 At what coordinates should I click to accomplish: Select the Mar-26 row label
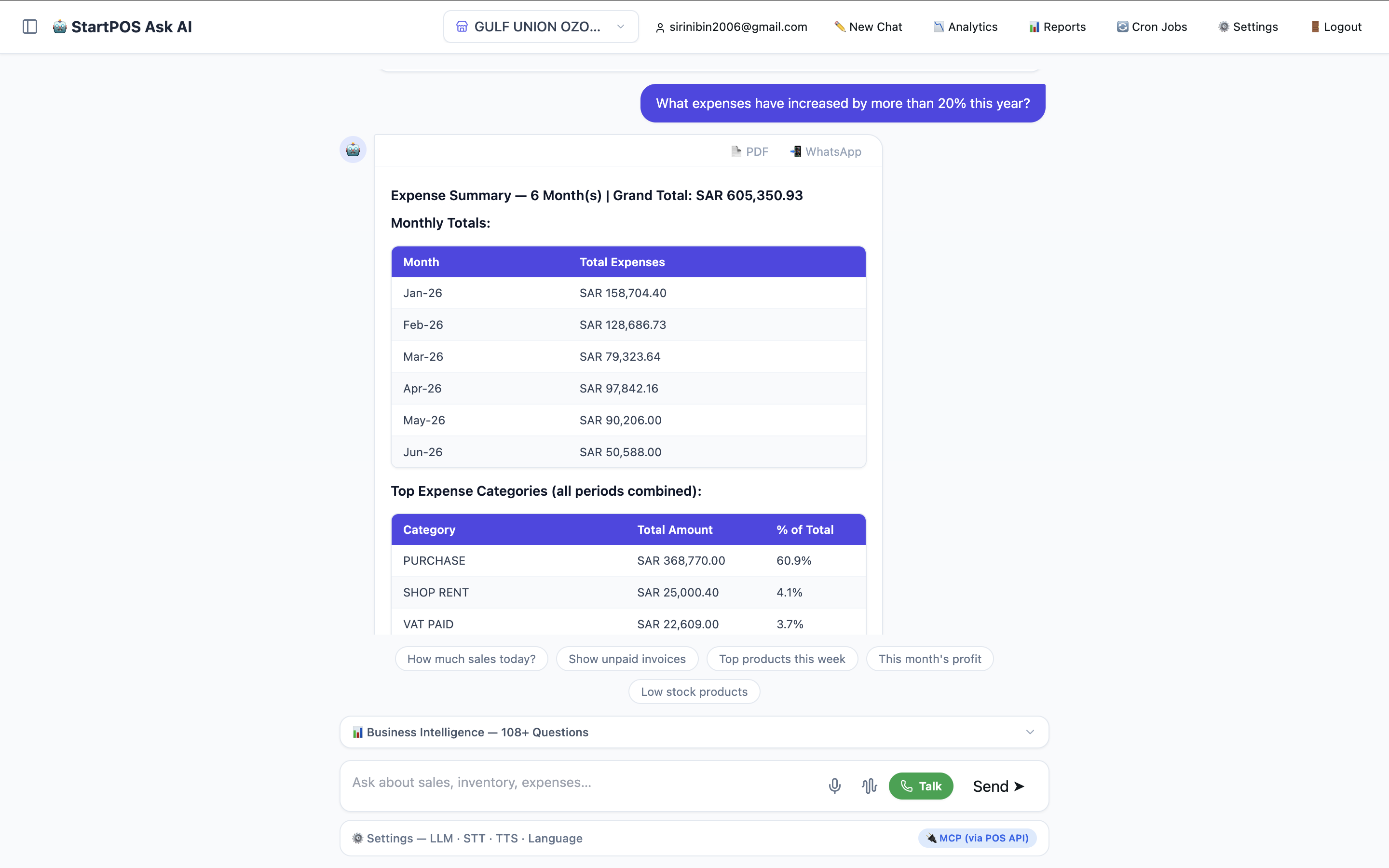pos(423,357)
